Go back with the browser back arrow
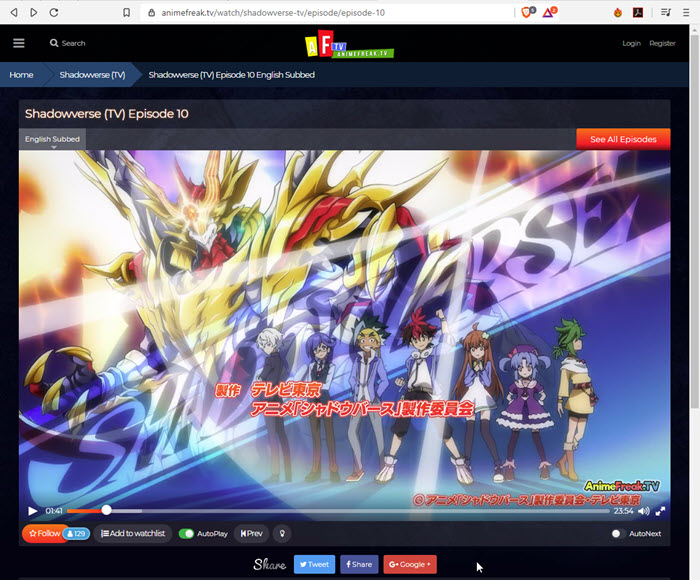 [14, 13]
